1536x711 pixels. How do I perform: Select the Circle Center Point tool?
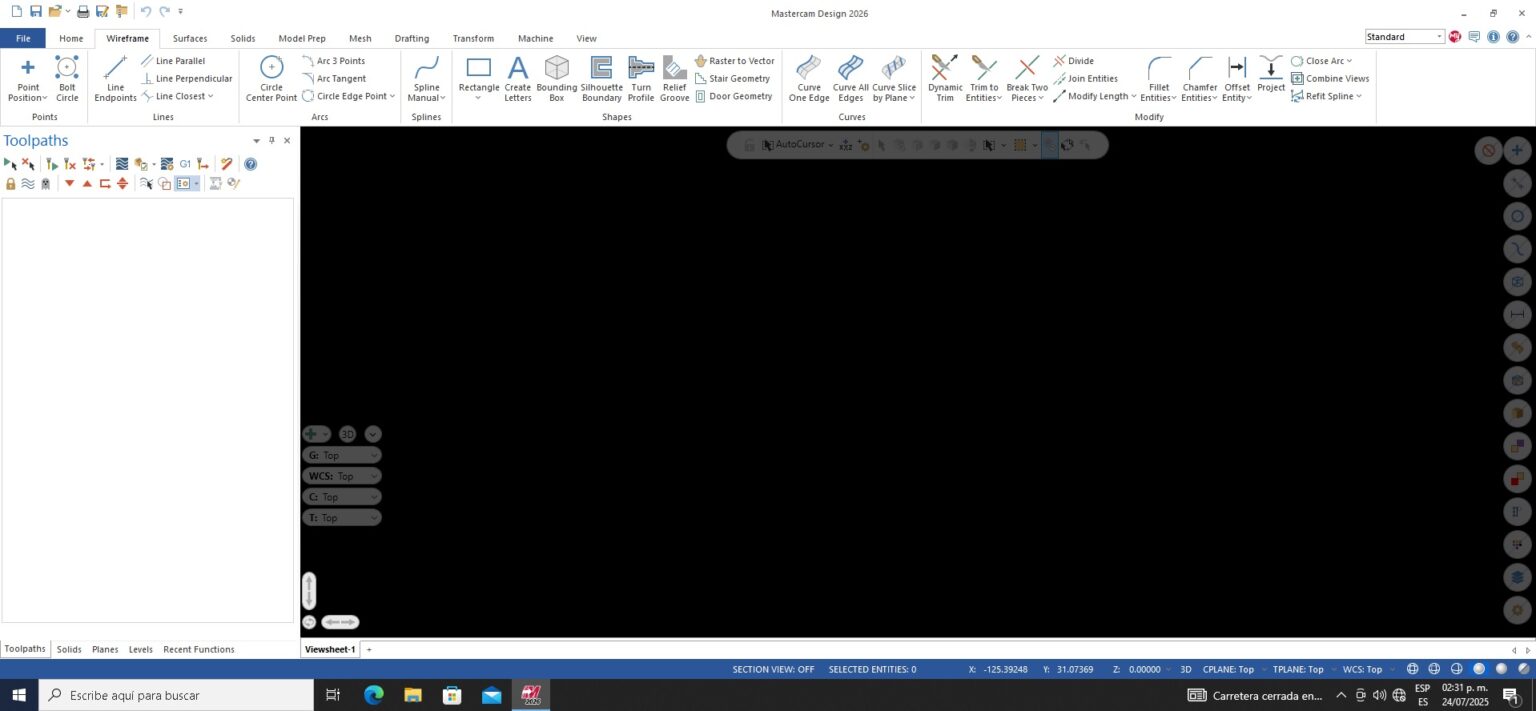click(270, 78)
